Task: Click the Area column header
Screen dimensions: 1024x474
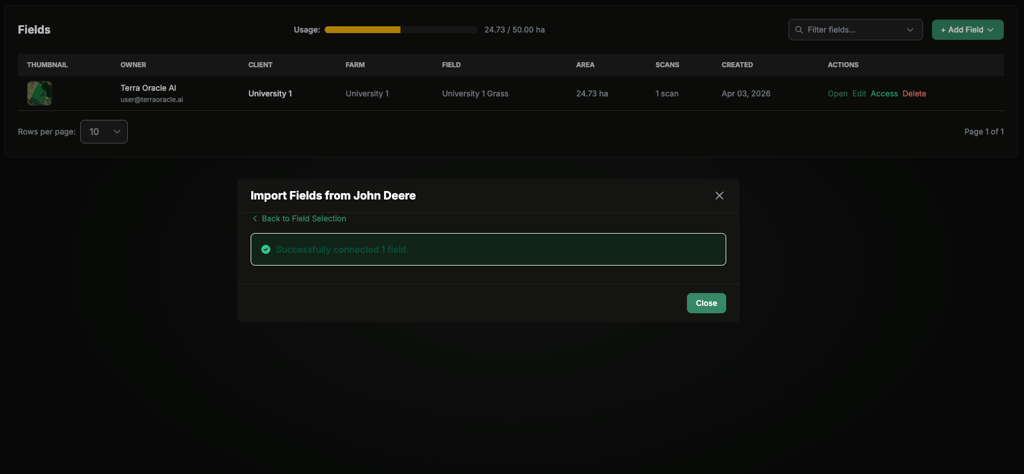Action: (x=585, y=65)
